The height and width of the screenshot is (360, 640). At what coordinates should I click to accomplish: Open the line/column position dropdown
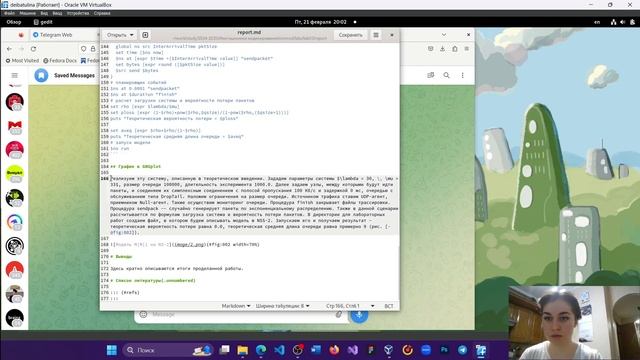(350, 306)
